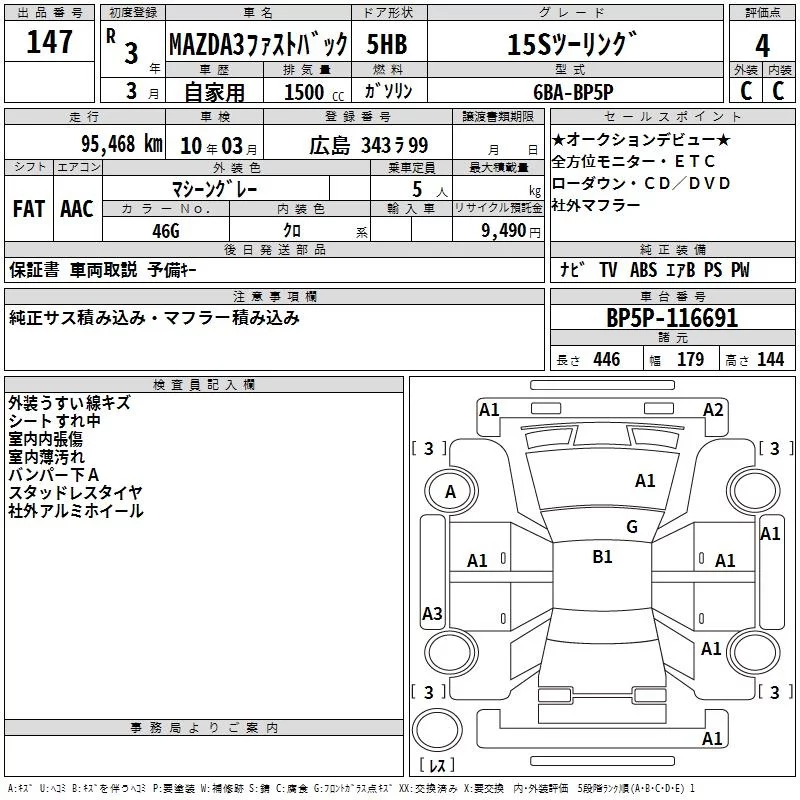Click the A2 mark at the front corner
The height and width of the screenshot is (800, 800).
pos(713,410)
